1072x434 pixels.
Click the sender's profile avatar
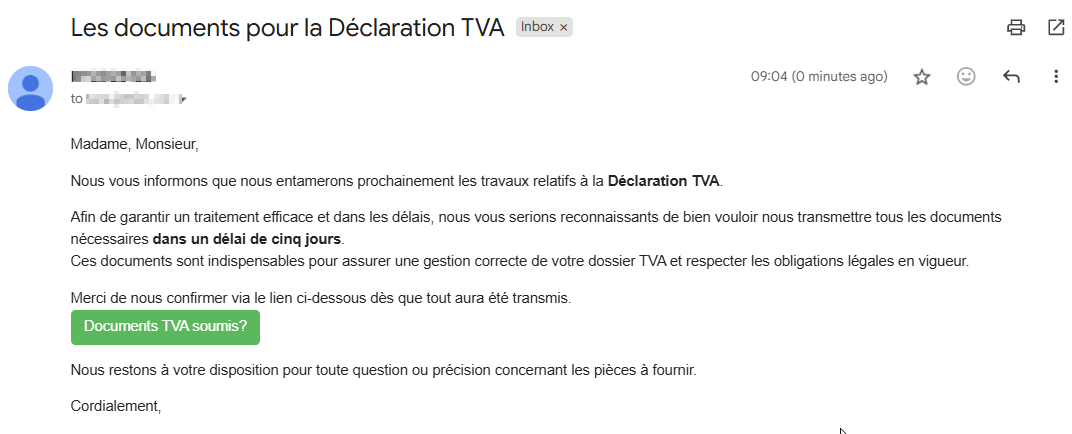[x=30, y=89]
